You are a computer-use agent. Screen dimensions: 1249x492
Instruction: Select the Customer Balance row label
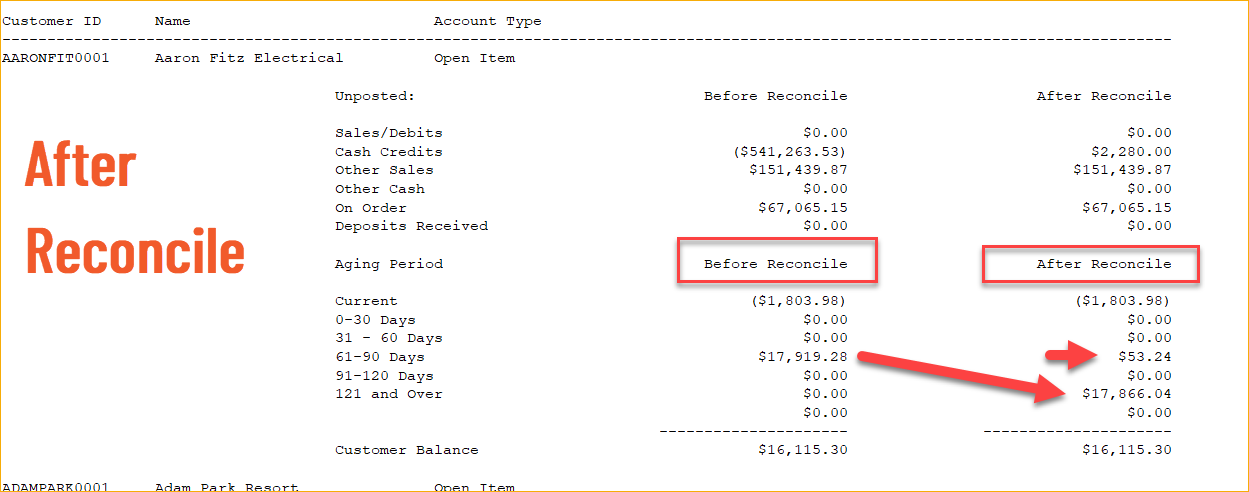point(406,450)
